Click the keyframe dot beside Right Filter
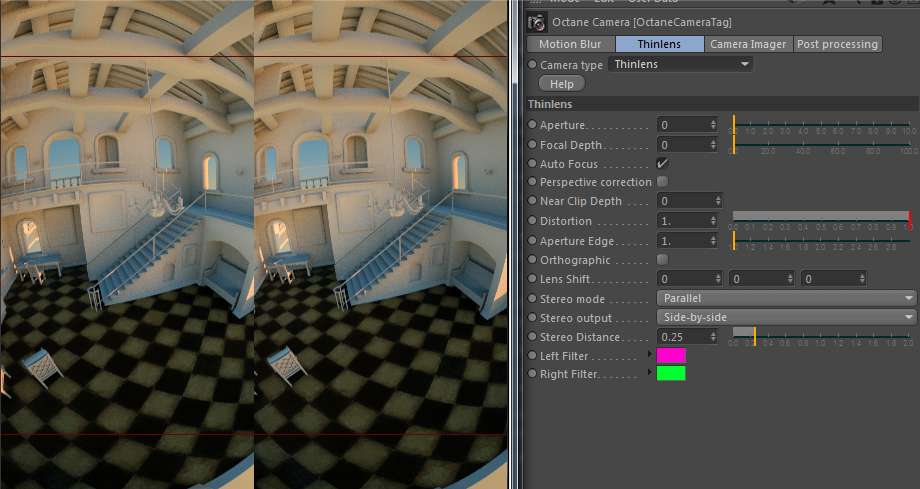 (532, 373)
